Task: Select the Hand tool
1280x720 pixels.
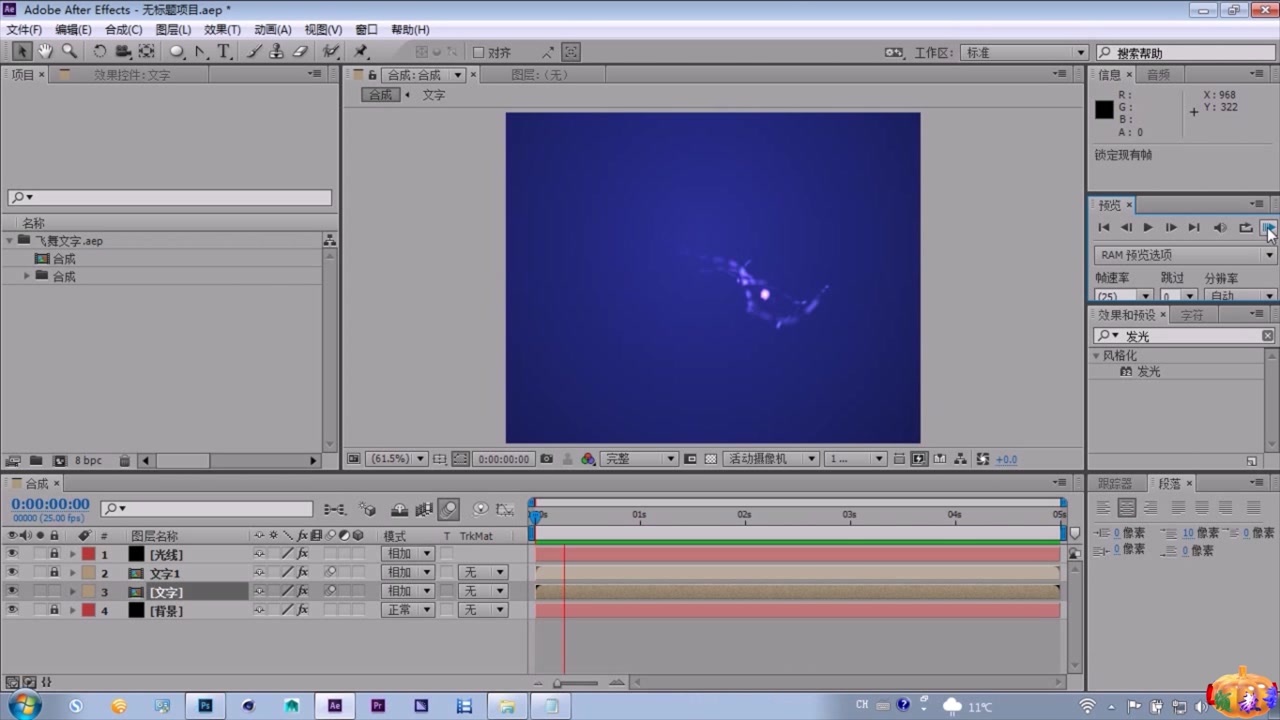Action: 45,52
